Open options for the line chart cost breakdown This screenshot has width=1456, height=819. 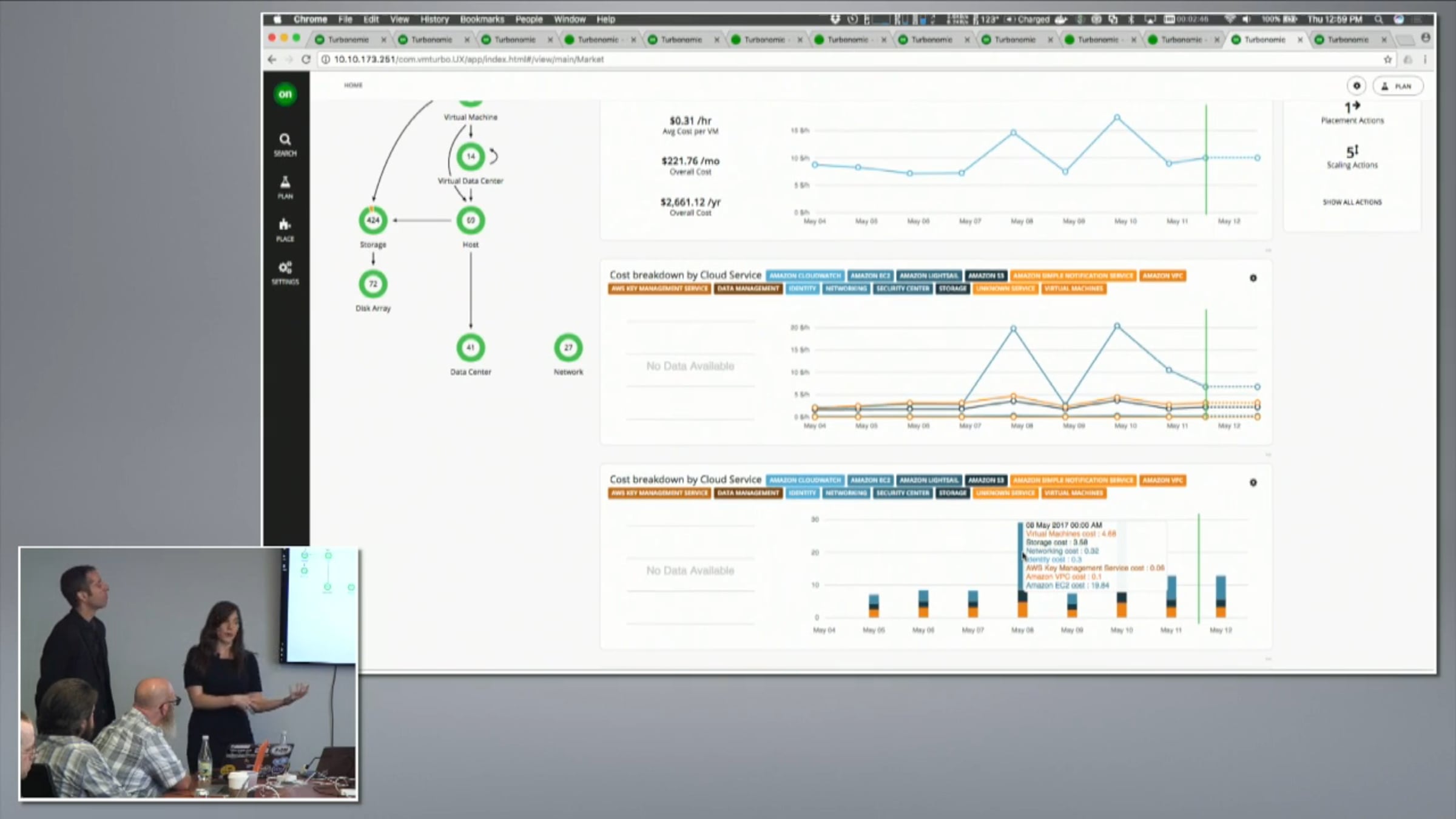click(x=1253, y=278)
